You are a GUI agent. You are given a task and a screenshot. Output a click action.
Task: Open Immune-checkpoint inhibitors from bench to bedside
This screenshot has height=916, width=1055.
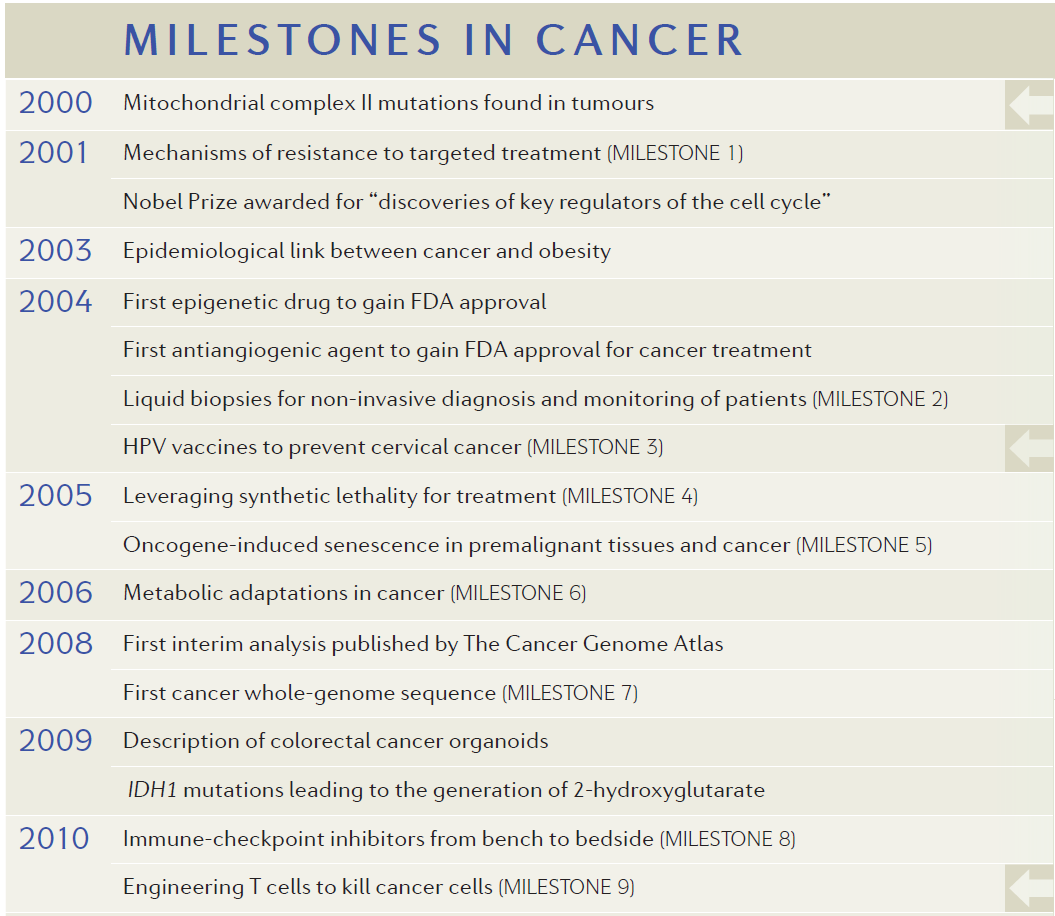(460, 839)
